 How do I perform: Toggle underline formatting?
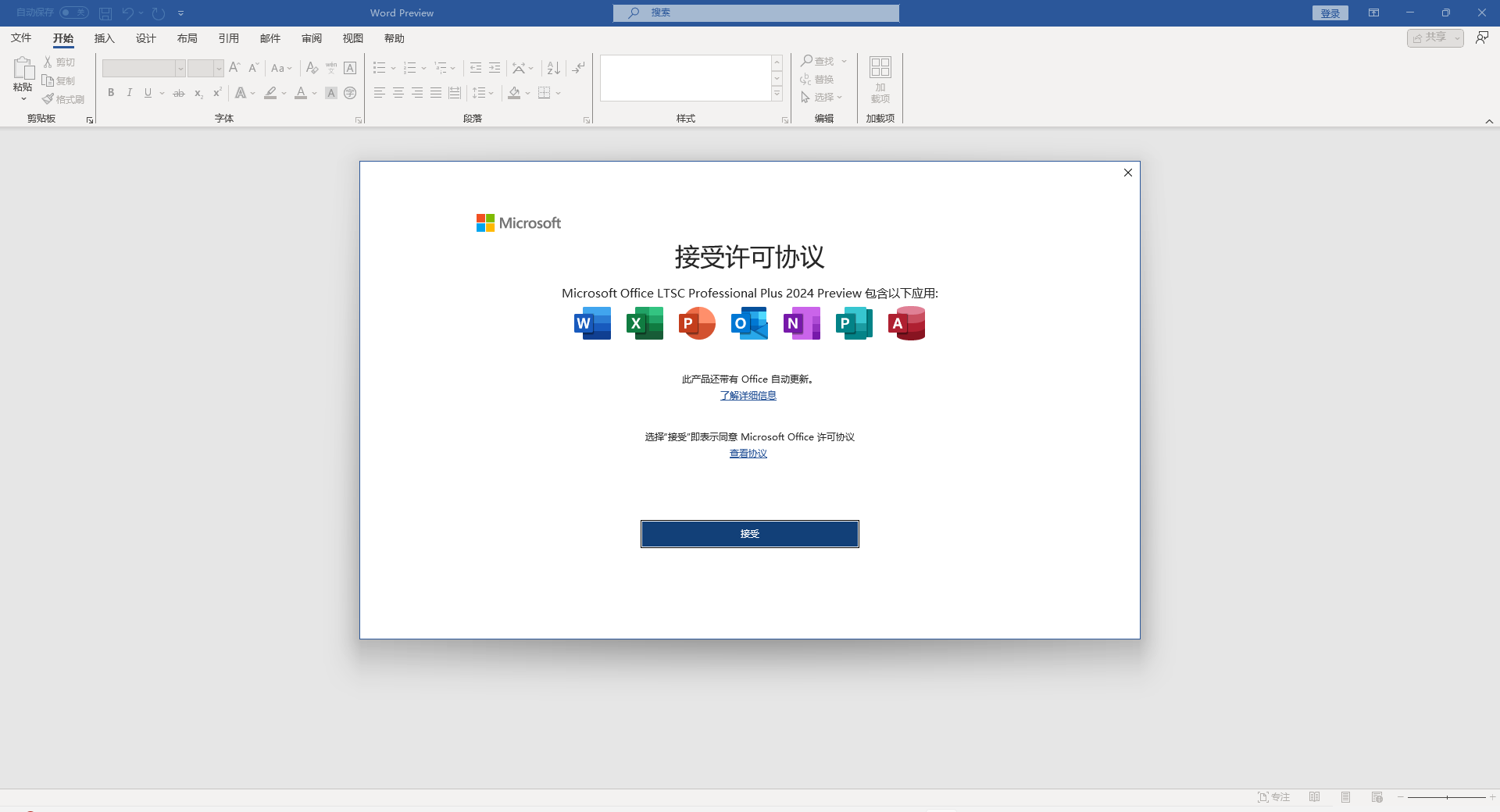pos(148,93)
